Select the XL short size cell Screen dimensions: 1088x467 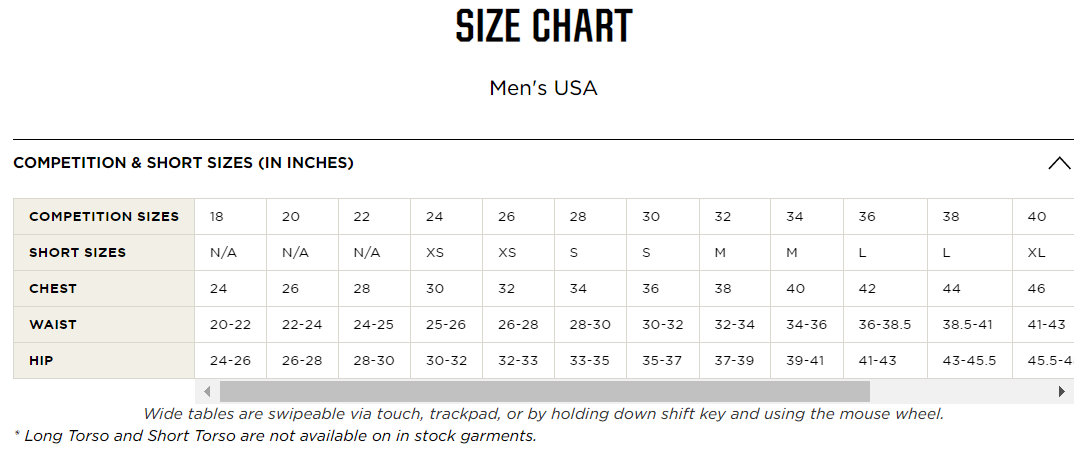1043,253
